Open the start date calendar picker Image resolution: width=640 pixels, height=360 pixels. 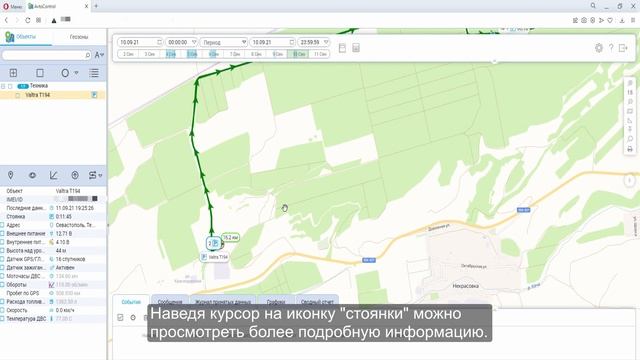coord(159,42)
